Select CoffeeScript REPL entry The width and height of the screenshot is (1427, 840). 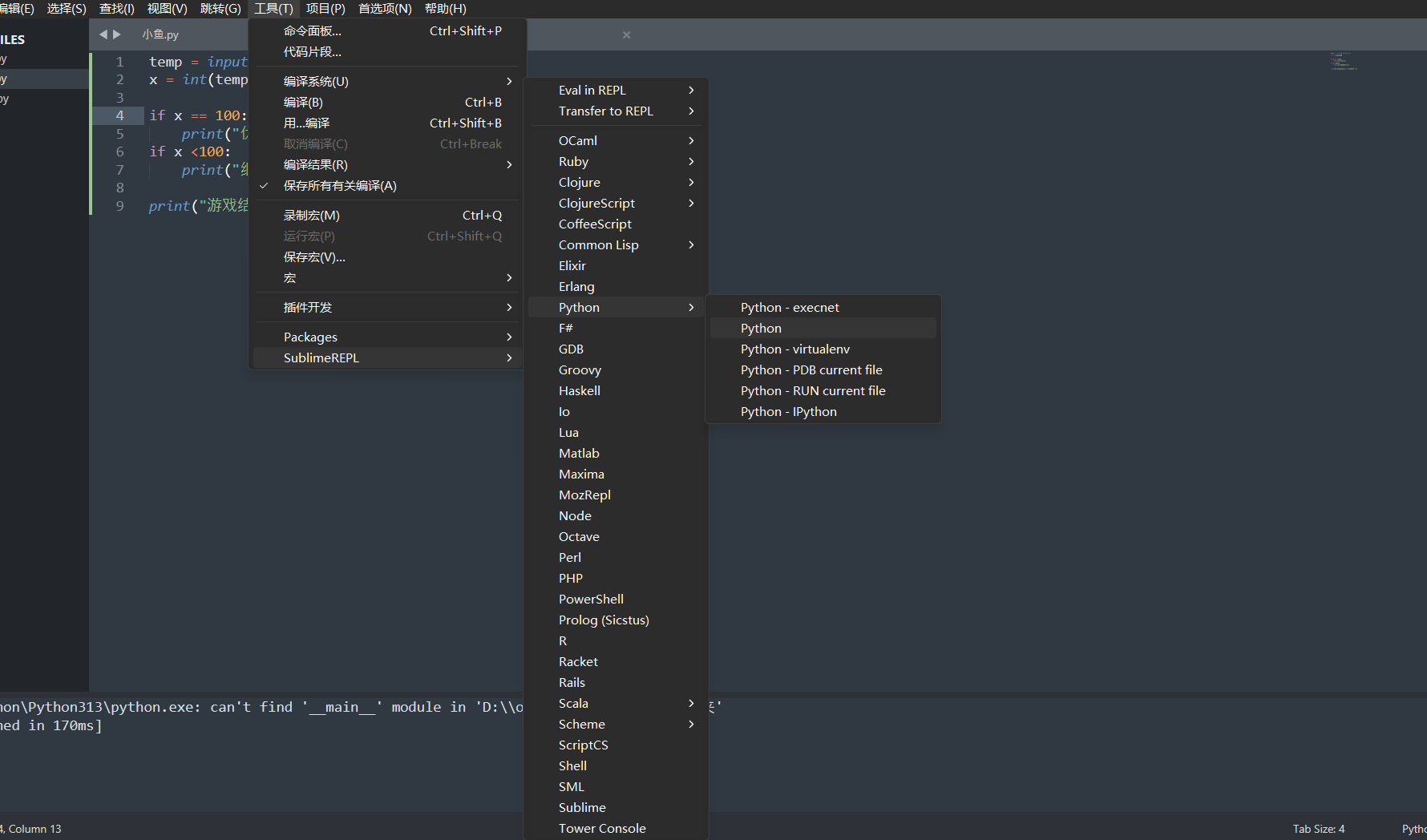(616, 224)
